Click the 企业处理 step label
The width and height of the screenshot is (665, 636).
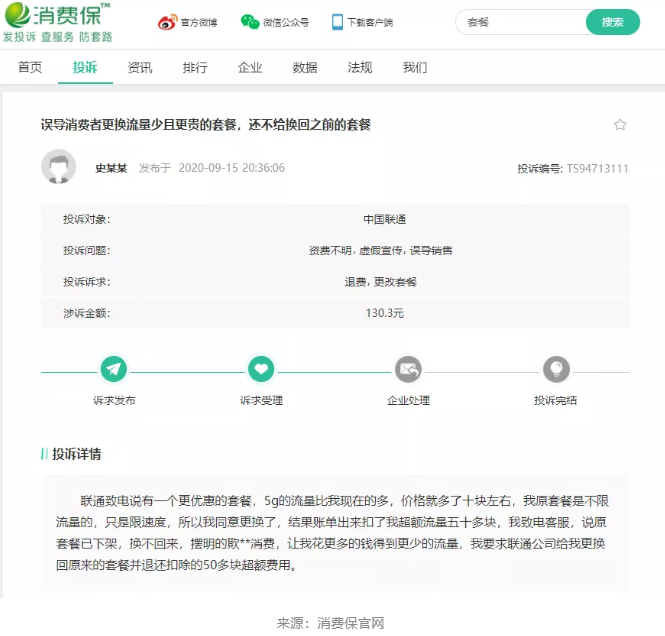coord(408,400)
